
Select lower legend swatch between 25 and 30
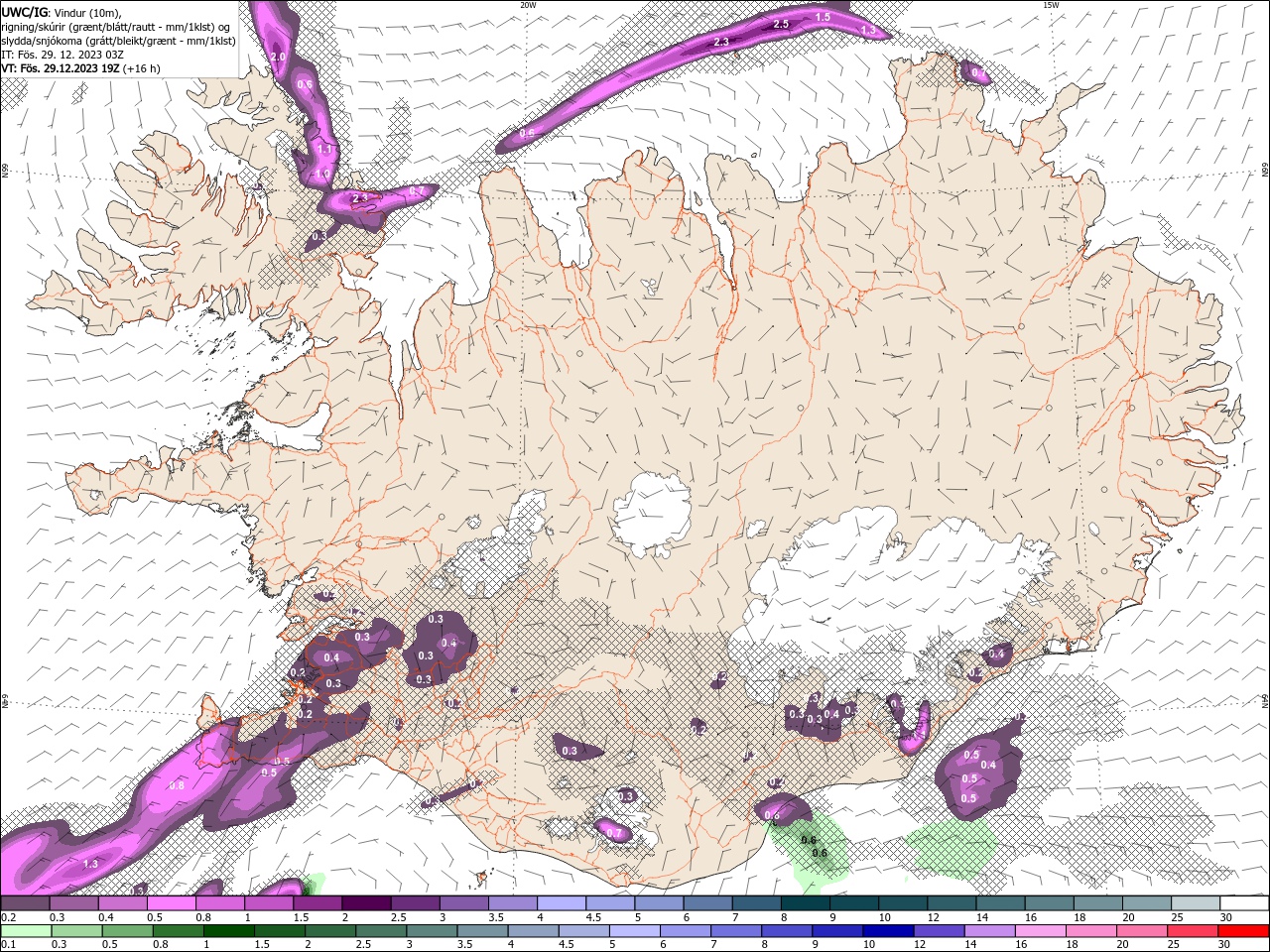[1194, 931]
